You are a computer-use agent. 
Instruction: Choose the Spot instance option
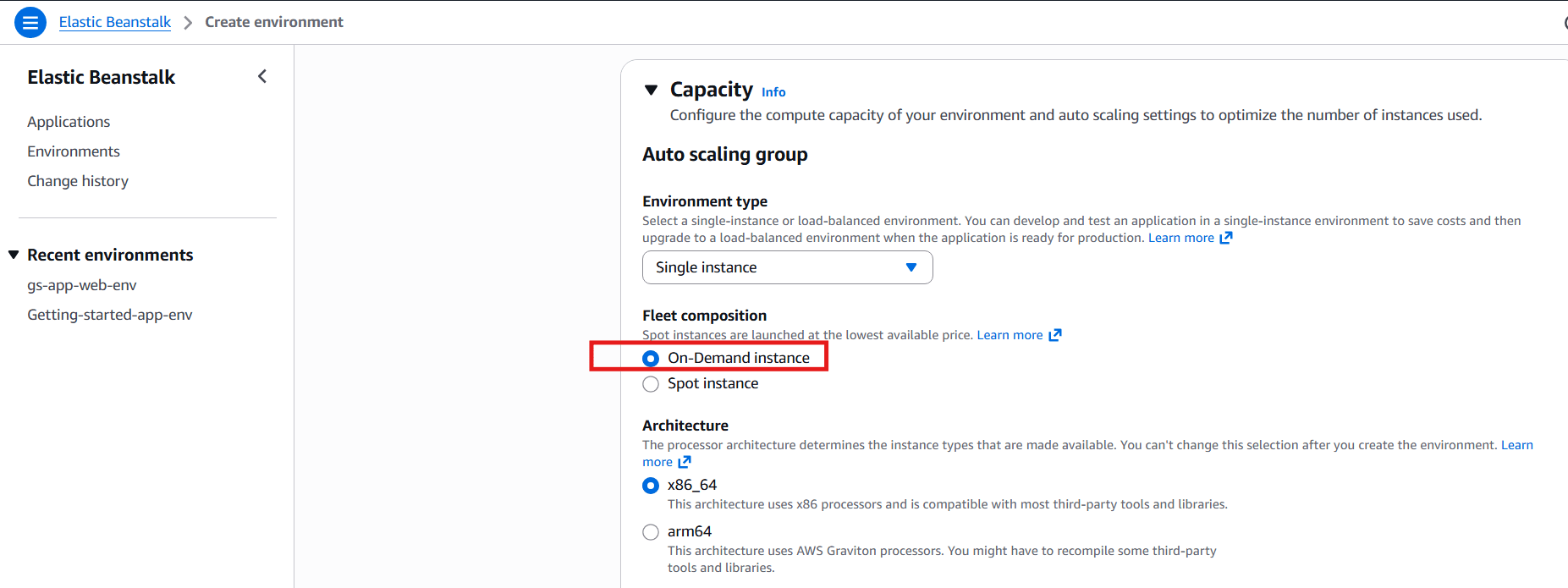point(651,384)
